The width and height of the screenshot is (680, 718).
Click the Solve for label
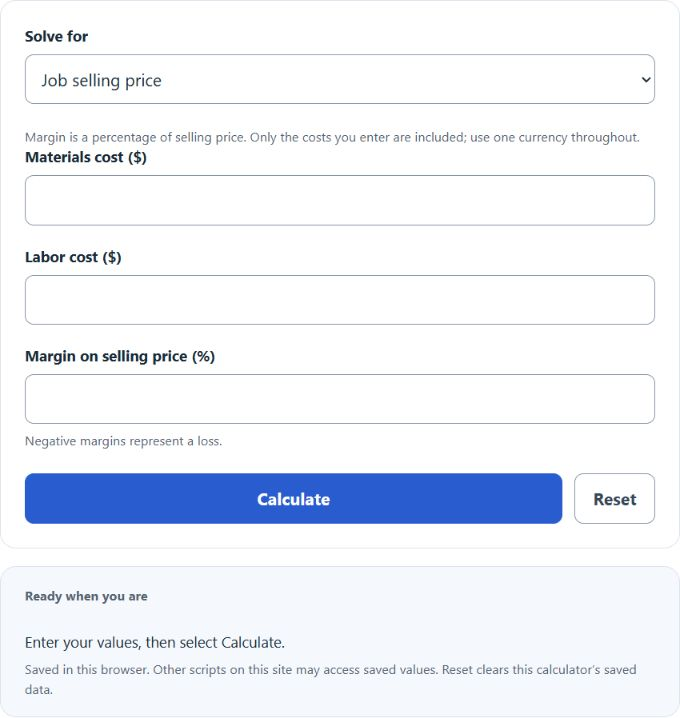(x=56, y=36)
